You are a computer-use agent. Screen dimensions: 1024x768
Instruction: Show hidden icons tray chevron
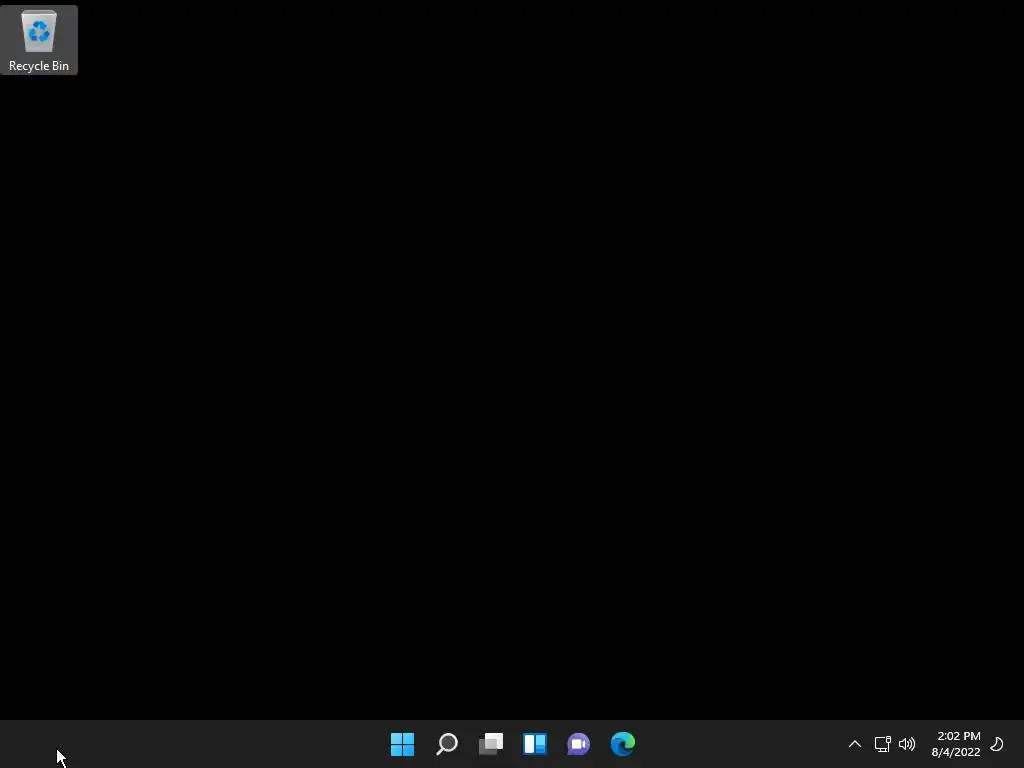click(855, 744)
